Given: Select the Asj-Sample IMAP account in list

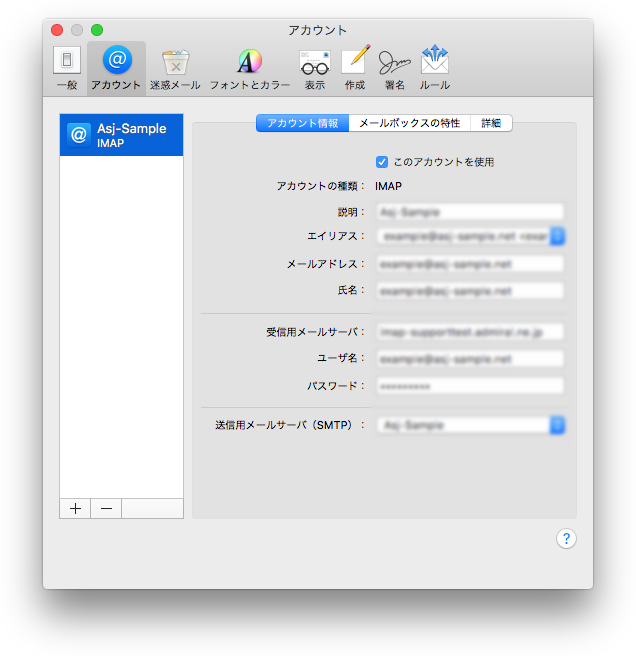Looking at the screenshot, I should coord(121,135).
